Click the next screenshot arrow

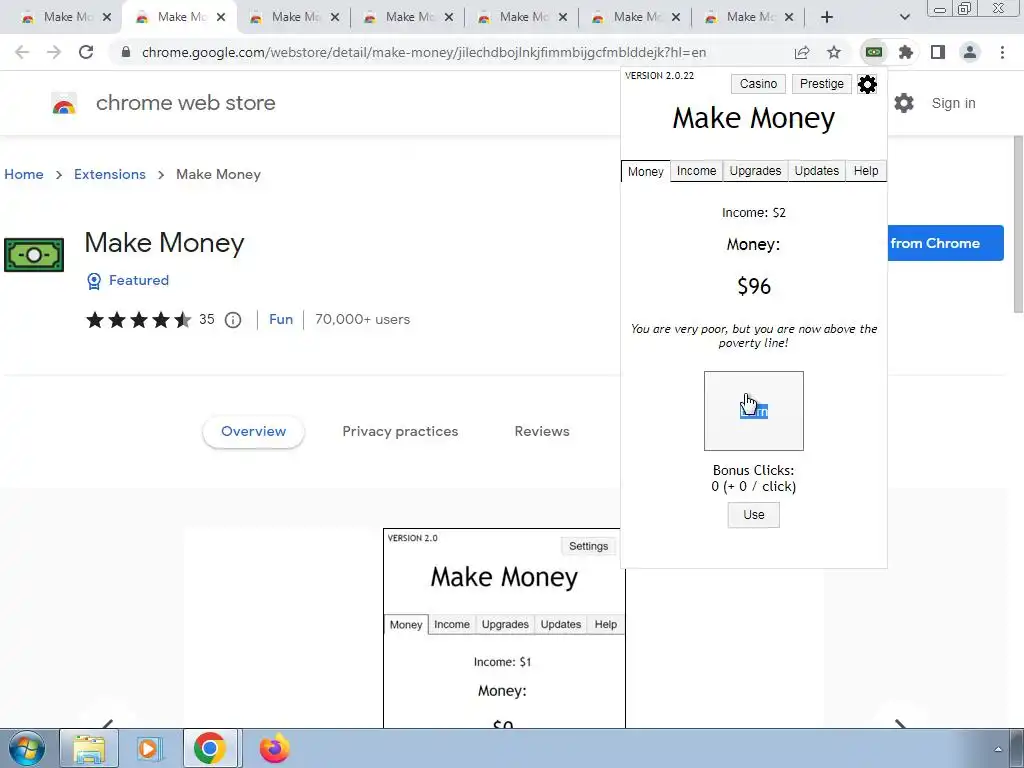tap(900, 724)
